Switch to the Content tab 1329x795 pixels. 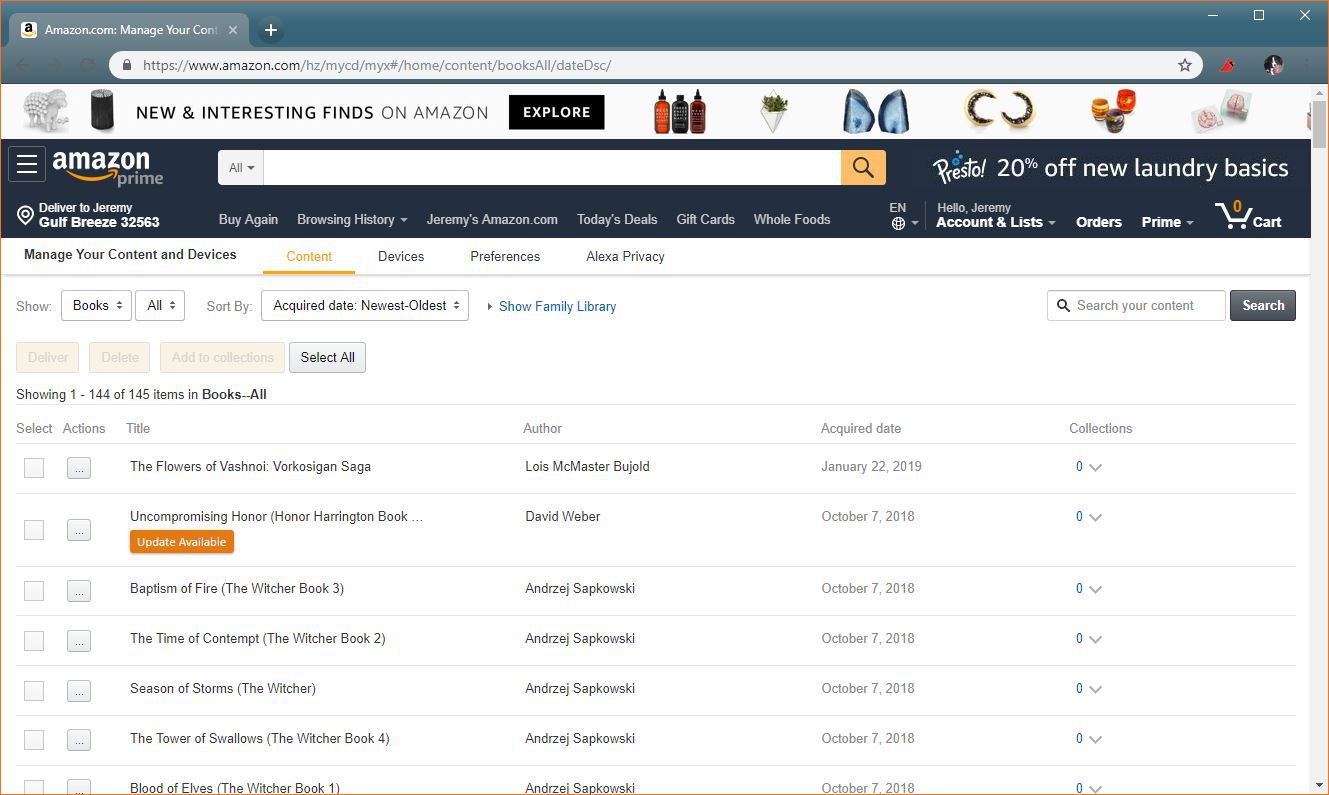click(x=309, y=257)
